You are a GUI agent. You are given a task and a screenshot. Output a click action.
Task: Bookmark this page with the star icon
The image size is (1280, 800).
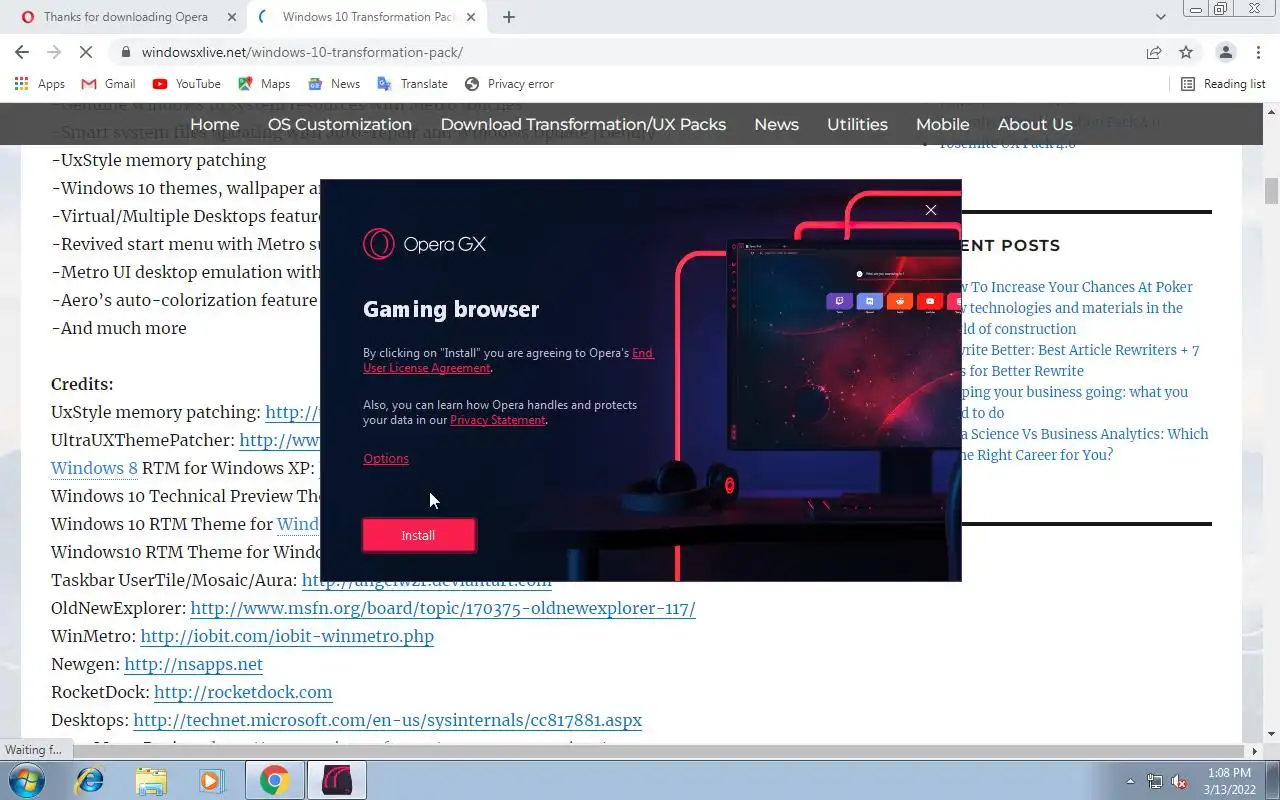click(x=1186, y=52)
